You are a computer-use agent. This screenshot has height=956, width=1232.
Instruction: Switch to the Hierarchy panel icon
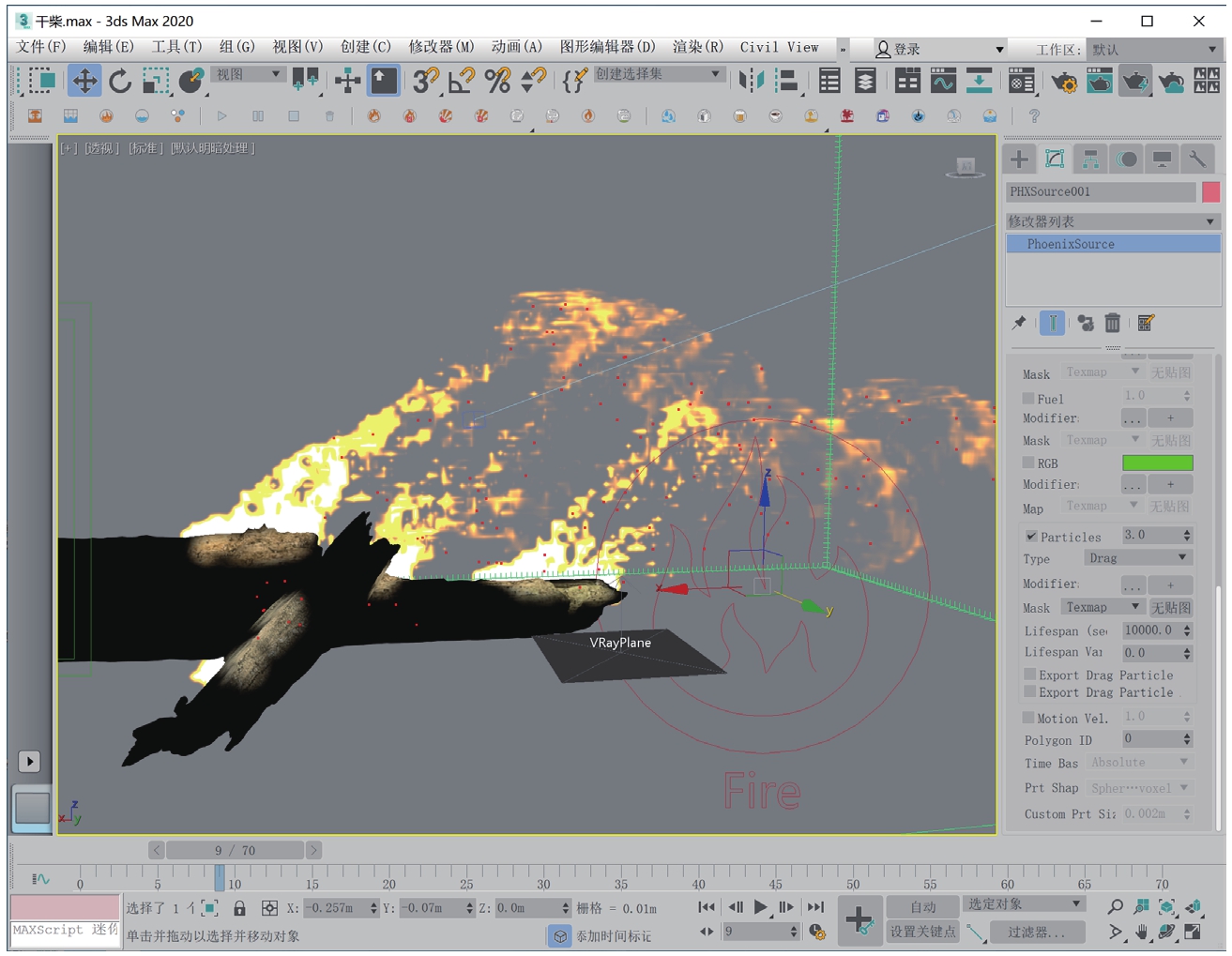1090,159
